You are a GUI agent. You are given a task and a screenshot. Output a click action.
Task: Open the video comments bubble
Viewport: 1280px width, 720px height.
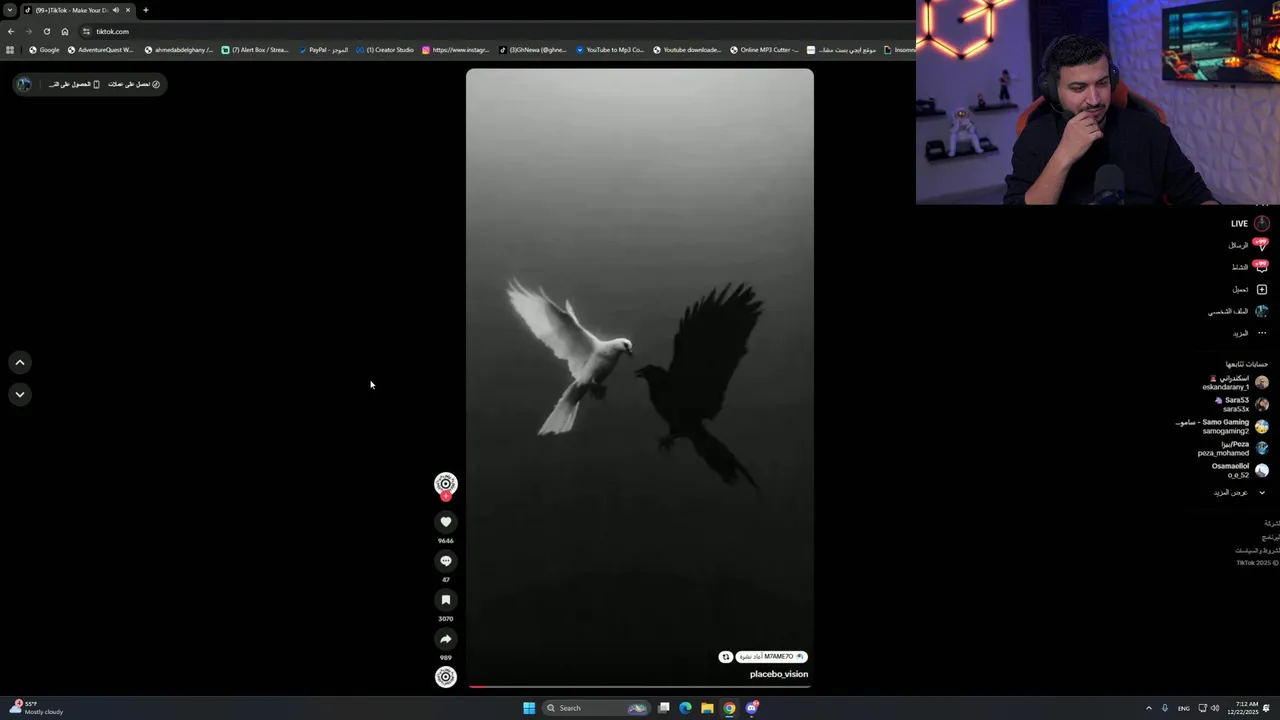(x=446, y=561)
